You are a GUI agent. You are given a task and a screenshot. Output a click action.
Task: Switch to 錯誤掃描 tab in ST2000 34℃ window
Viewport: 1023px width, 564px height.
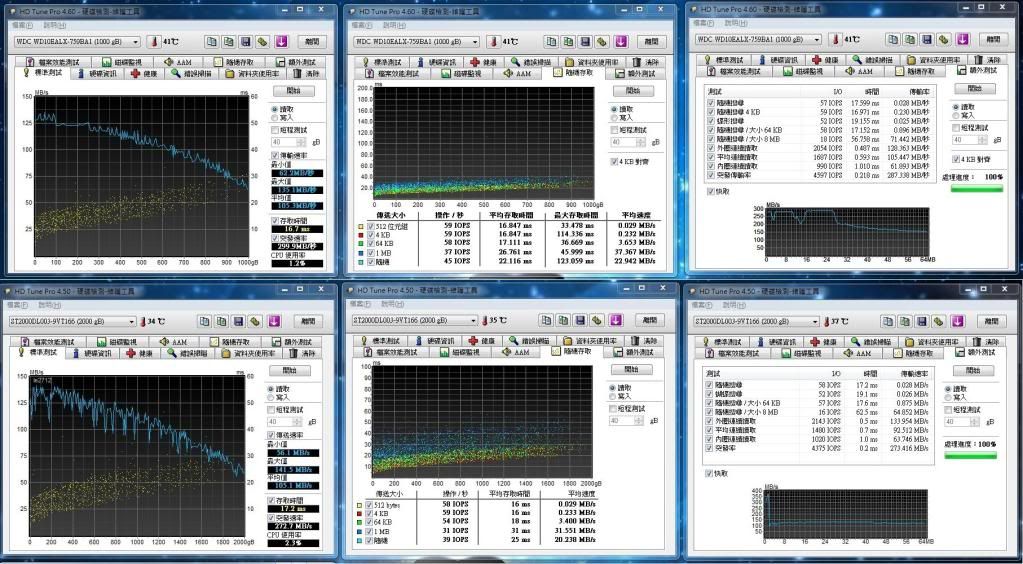187,353
